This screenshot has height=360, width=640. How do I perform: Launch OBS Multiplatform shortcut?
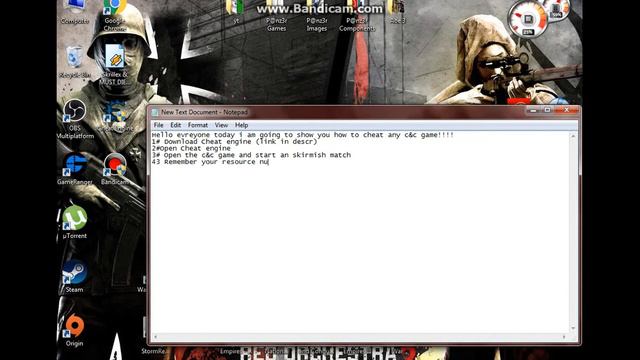[75, 119]
